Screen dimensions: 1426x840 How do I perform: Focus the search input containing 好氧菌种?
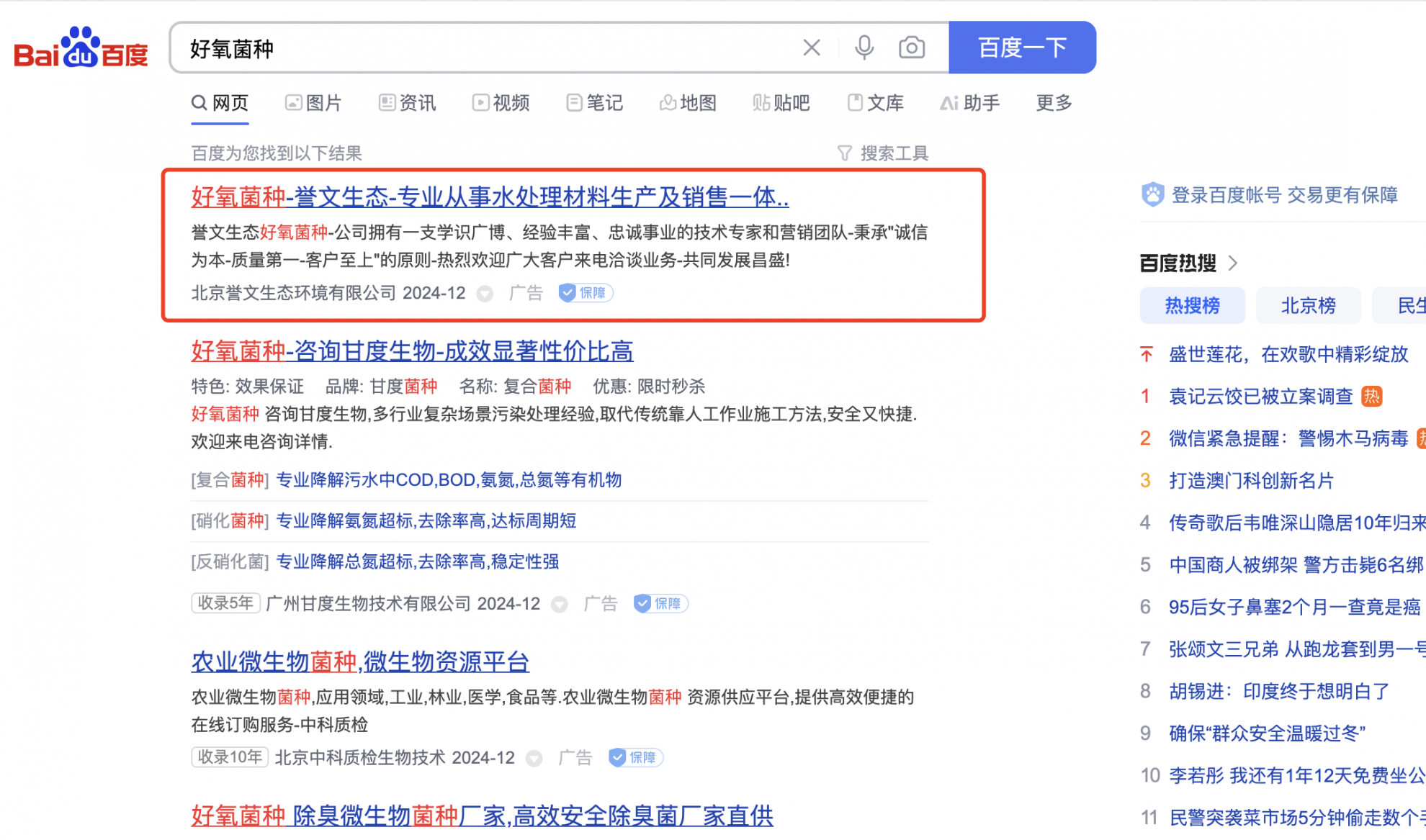(x=490, y=48)
